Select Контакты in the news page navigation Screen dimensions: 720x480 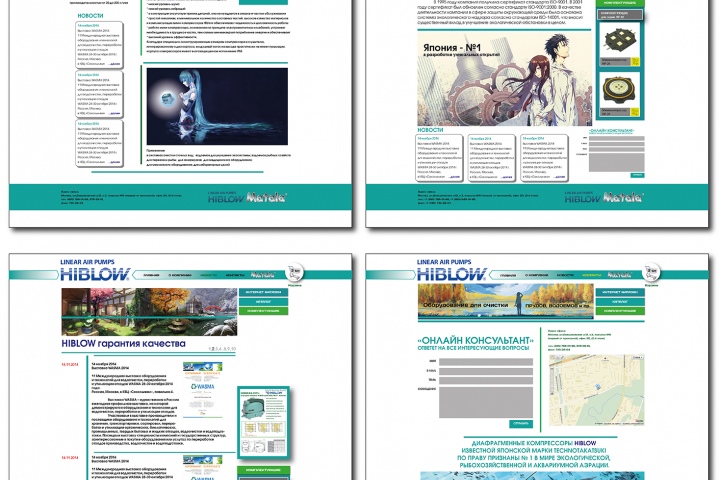(235, 275)
